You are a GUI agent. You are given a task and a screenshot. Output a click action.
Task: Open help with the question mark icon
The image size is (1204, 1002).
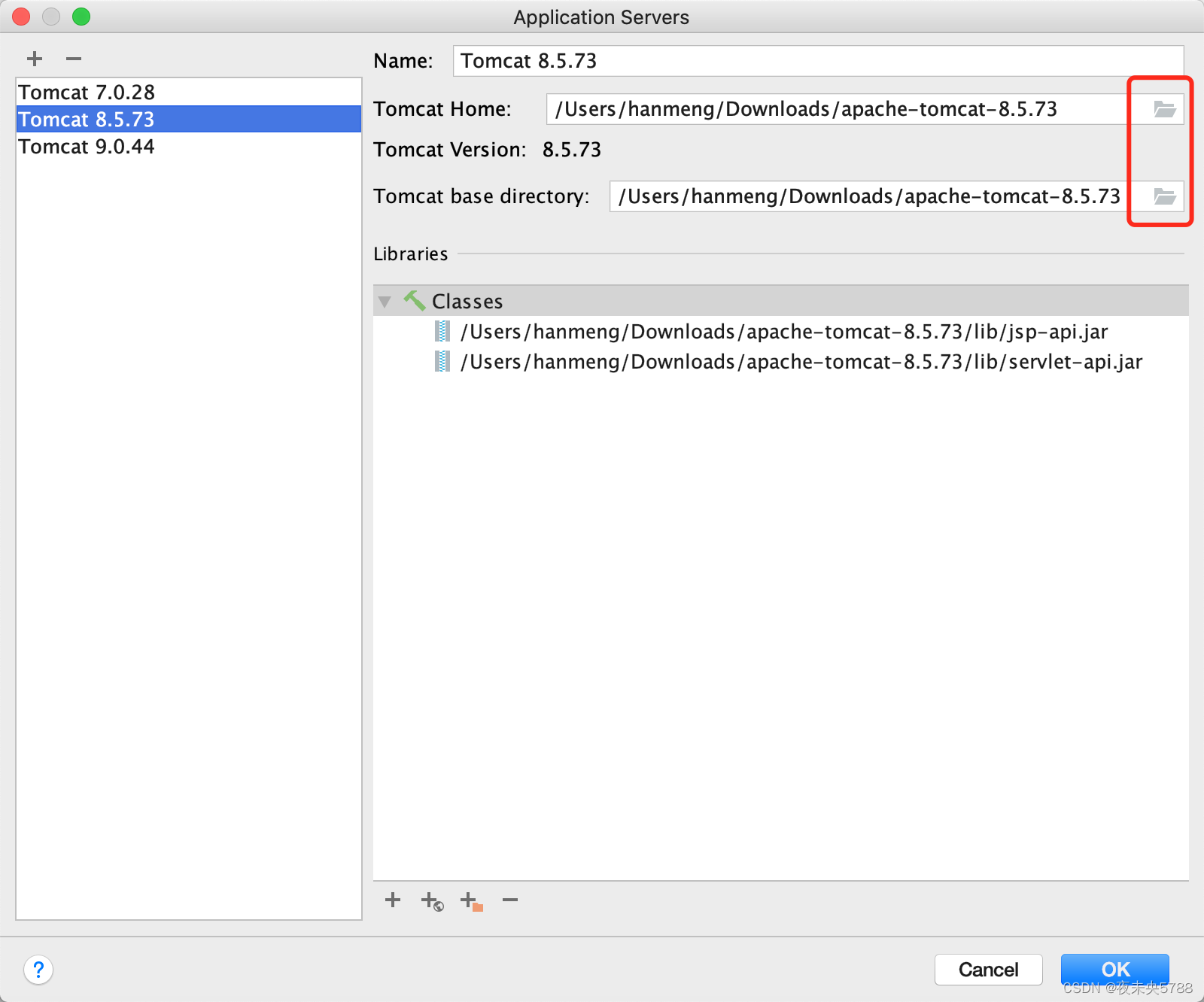(38, 969)
